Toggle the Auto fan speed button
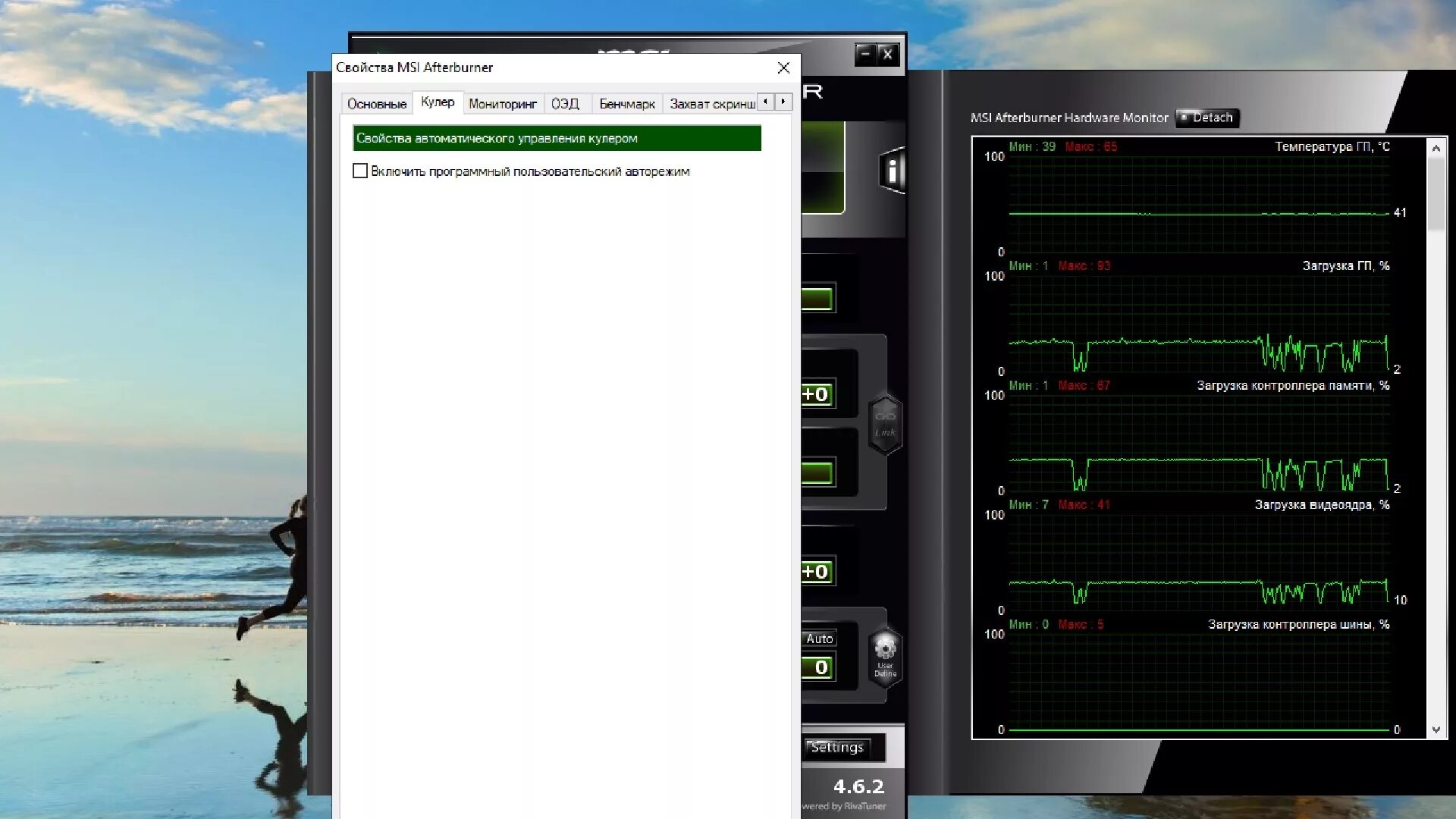 tap(819, 639)
